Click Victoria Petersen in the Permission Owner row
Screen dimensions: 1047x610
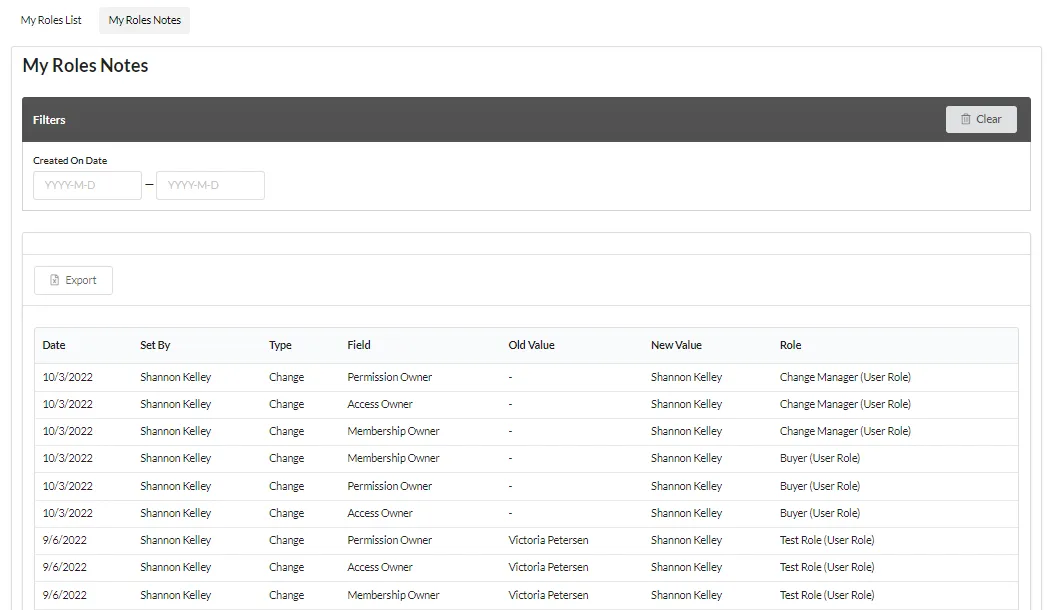click(x=548, y=540)
